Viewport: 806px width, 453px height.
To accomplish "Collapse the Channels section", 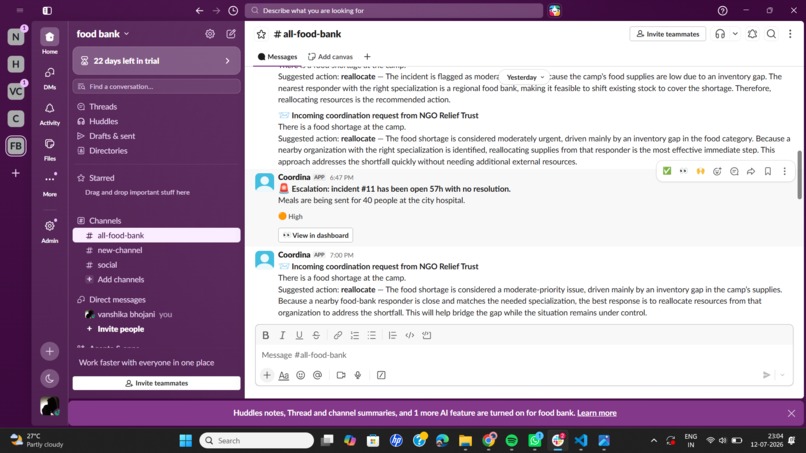I will coord(105,221).
